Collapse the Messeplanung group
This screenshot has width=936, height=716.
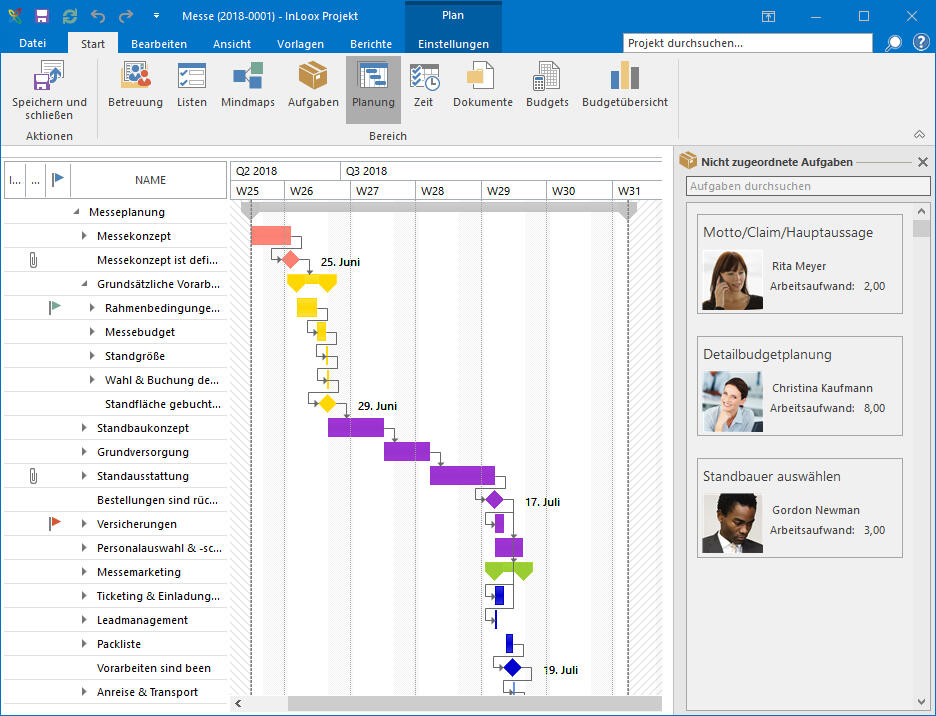tap(77, 212)
